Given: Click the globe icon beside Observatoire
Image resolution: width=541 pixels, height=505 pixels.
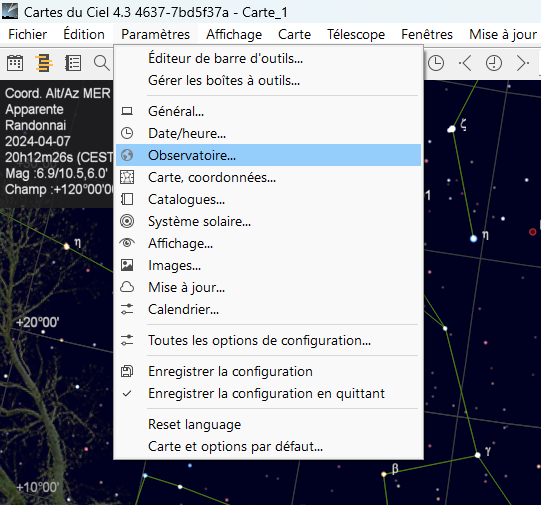Looking at the screenshot, I should (x=127, y=155).
